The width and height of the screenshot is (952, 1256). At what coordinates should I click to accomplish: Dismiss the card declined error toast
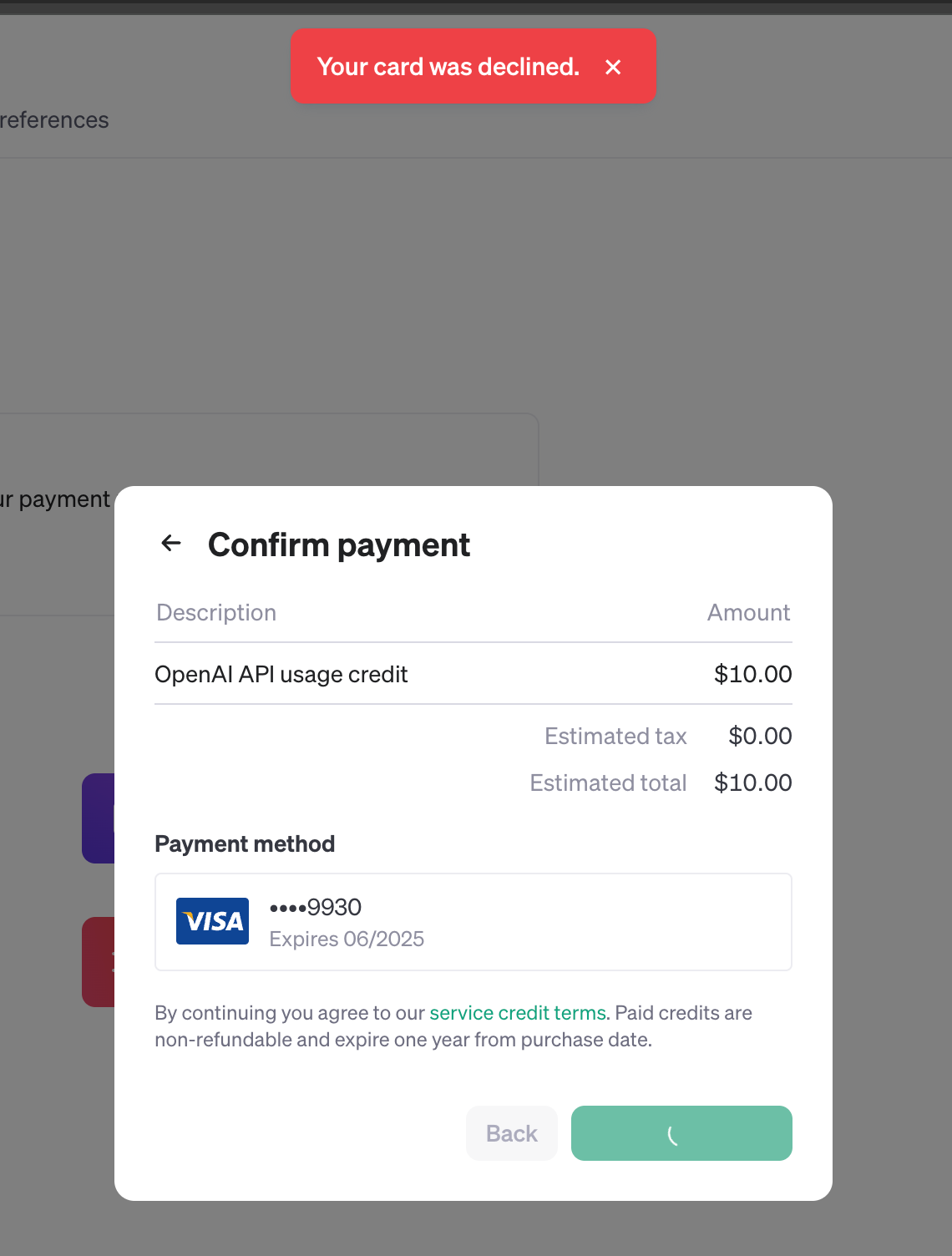(613, 67)
